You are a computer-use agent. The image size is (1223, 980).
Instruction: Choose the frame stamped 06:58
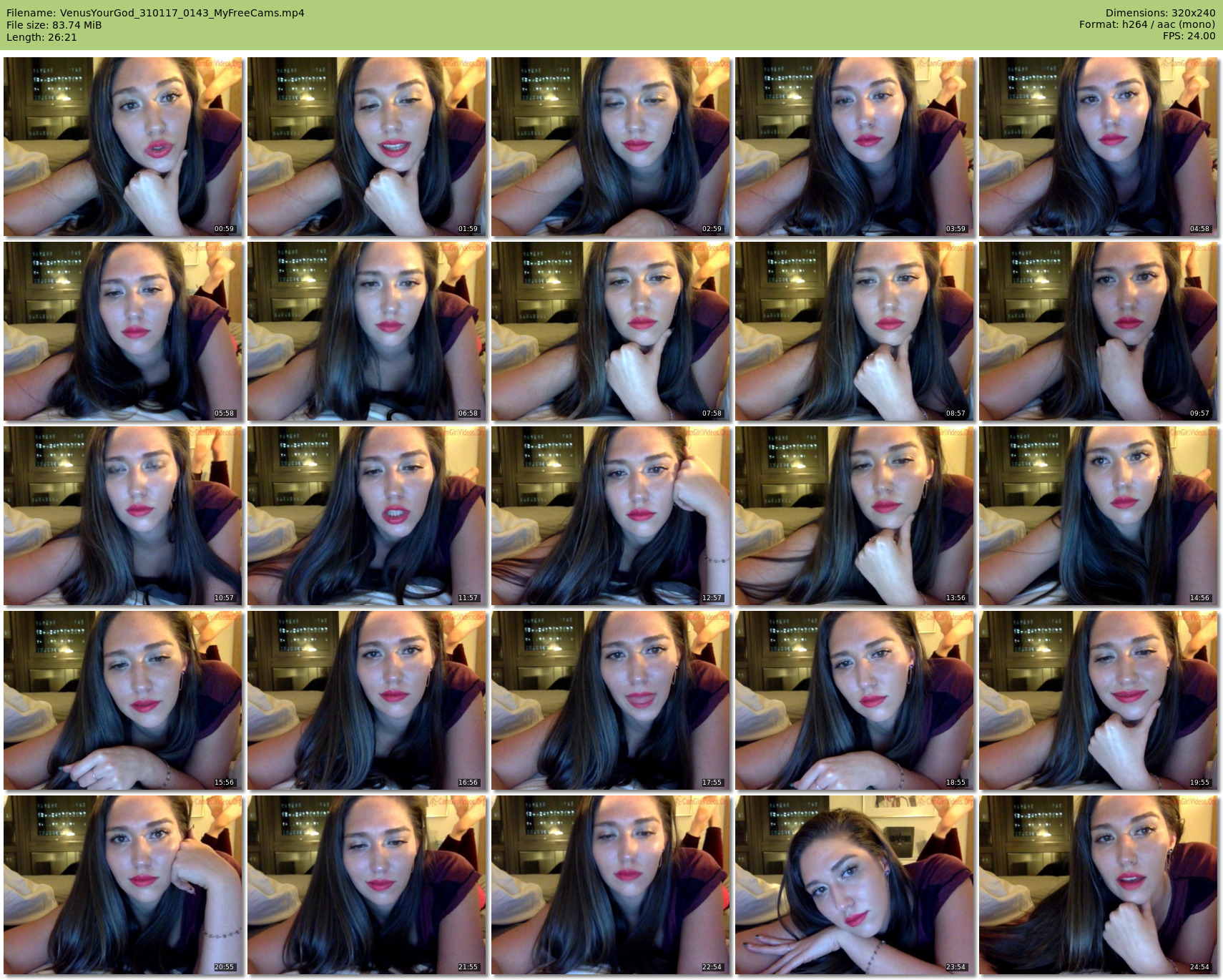[367, 331]
